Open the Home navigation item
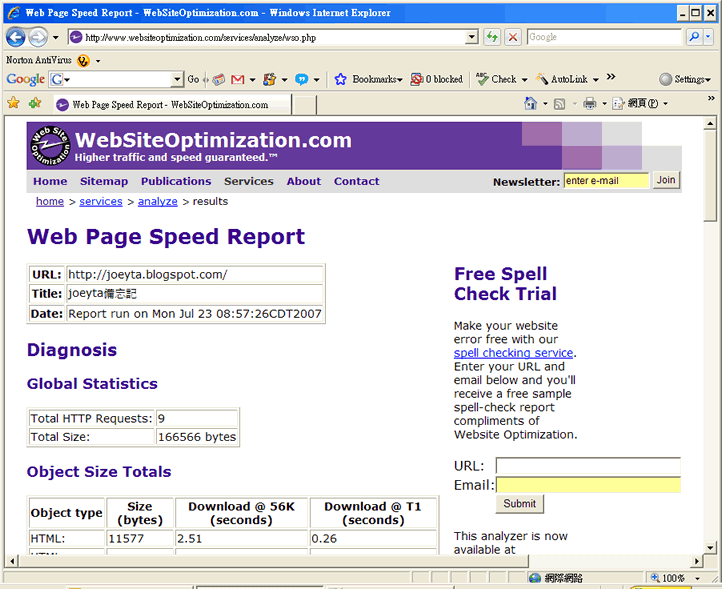The height and width of the screenshot is (589, 722). coord(50,181)
